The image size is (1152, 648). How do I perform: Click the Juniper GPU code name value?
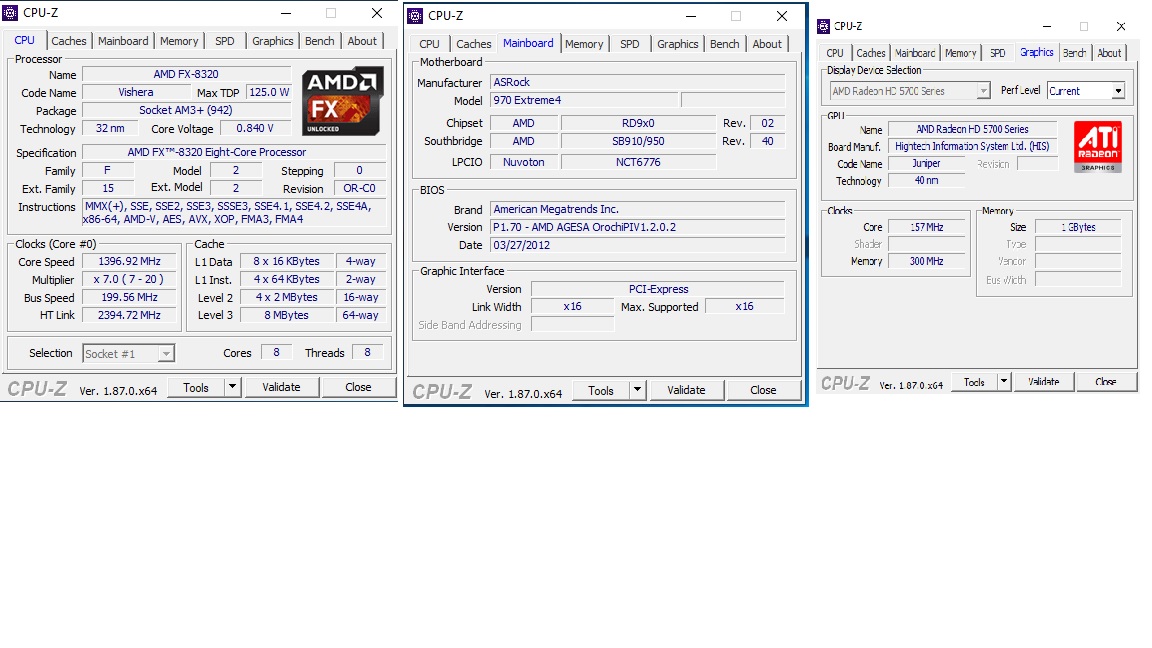(926, 164)
